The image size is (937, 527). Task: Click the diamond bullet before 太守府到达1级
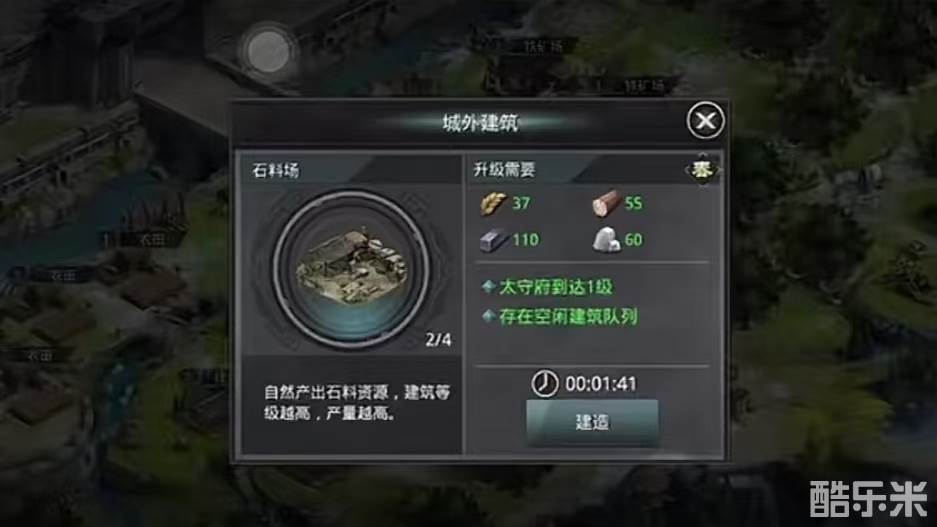click(x=488, y=287)
